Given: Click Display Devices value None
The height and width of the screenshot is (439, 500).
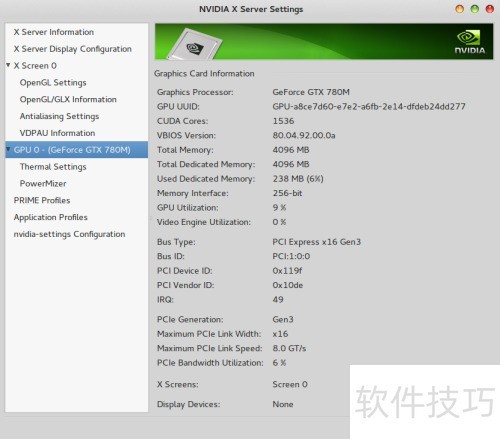Looking at the screenshot, I should tap(283, 404).
